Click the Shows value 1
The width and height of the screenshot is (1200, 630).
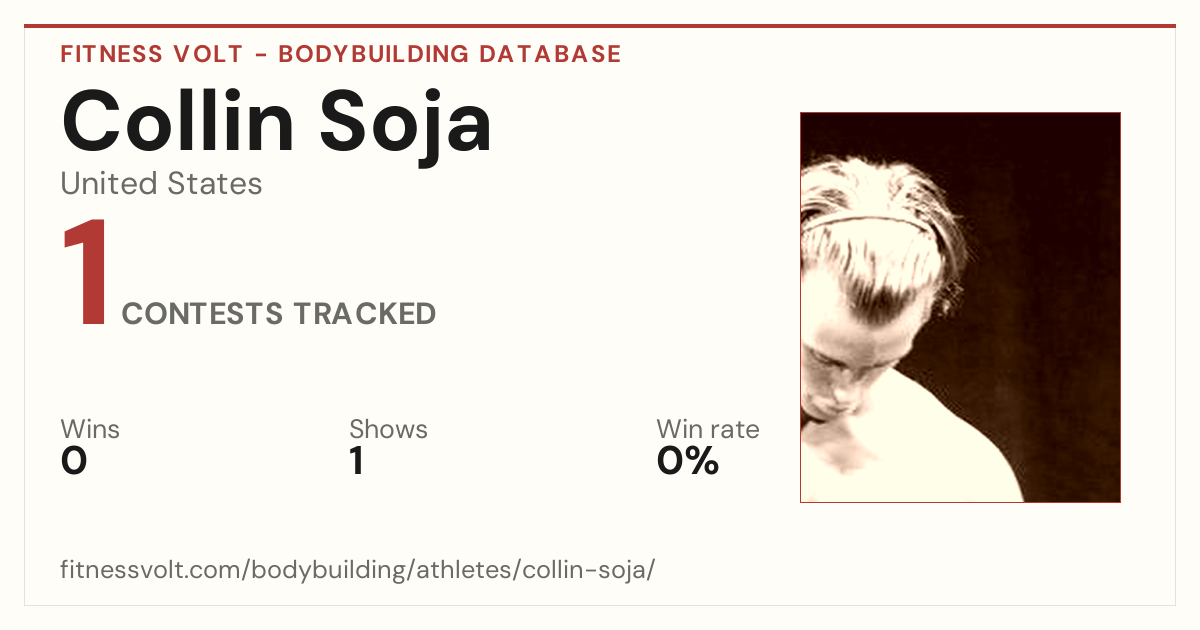(x=356, y=462)
